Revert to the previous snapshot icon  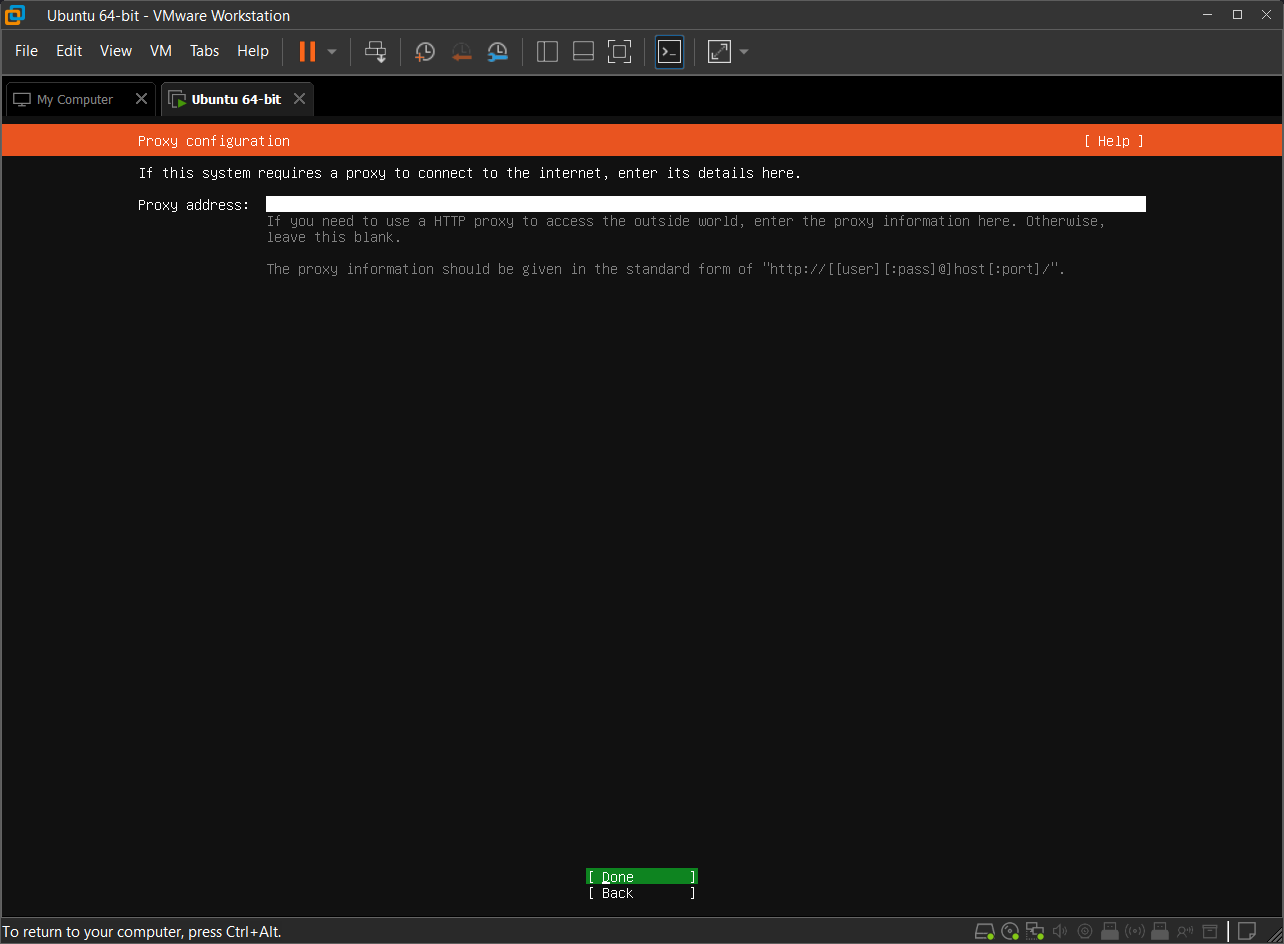click(461, 51)
